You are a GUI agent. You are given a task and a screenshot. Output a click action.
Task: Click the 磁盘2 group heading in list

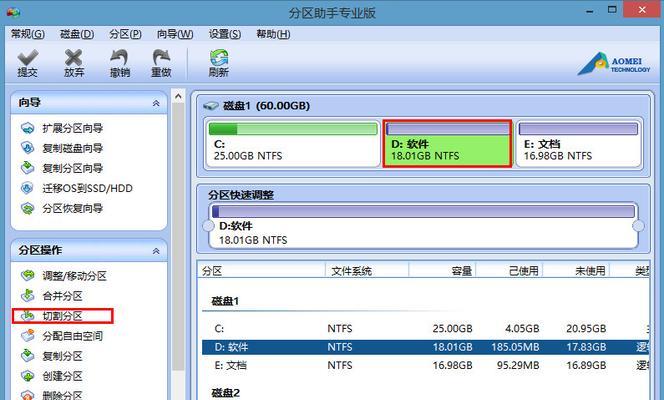pos(225,393)
